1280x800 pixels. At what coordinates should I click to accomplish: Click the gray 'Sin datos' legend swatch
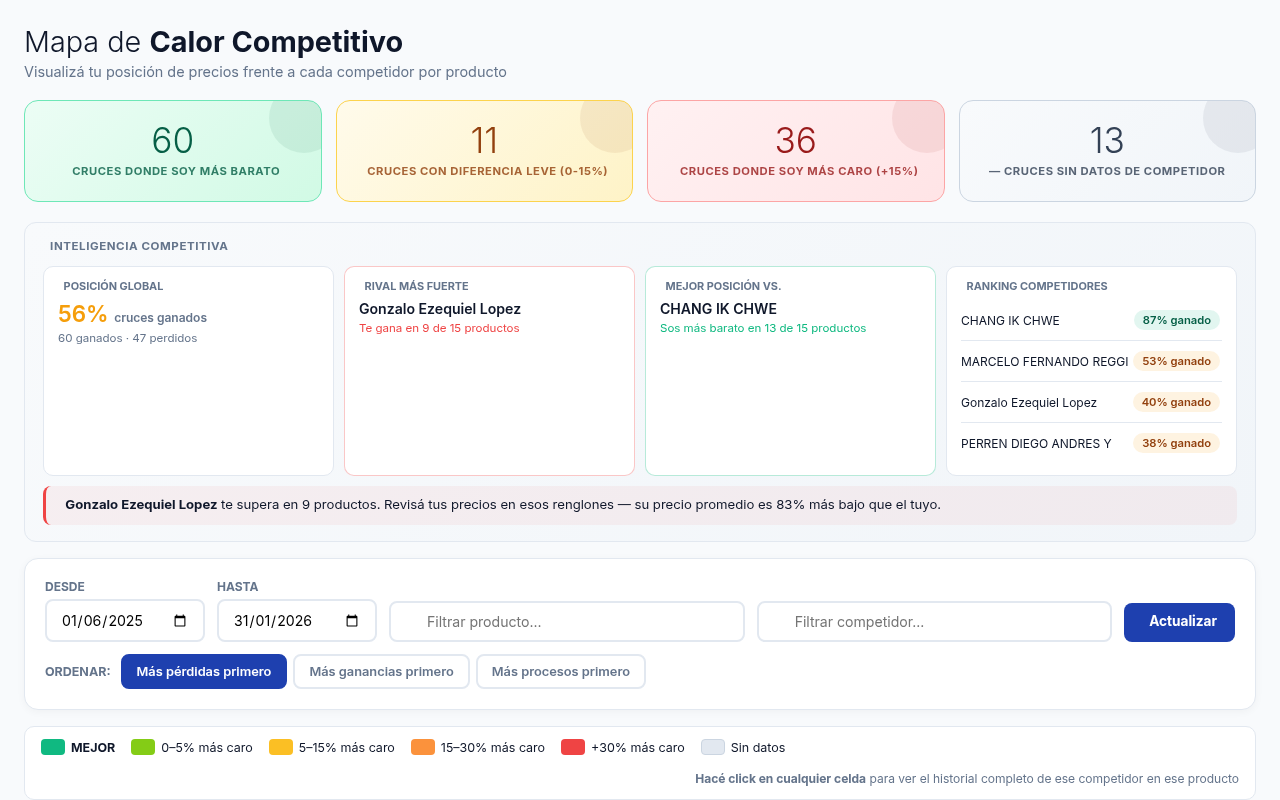point(713,747)
